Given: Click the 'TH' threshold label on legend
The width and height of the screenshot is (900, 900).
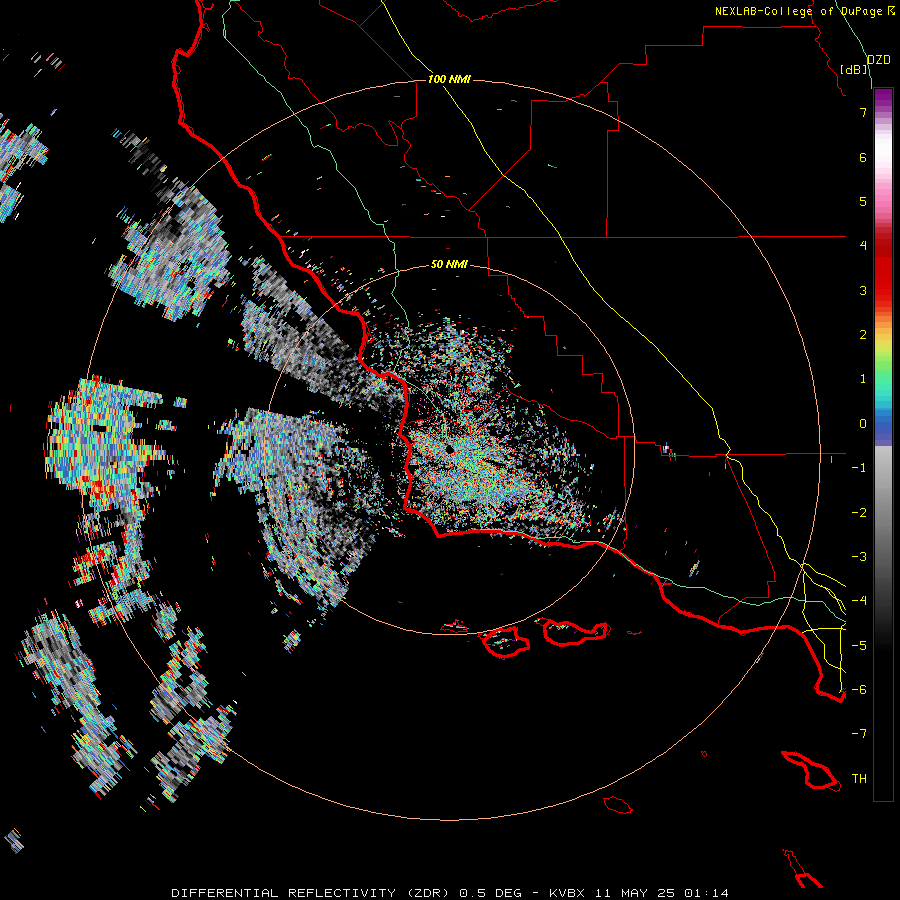Looking at the screenshot, I should tap(859, 779).
